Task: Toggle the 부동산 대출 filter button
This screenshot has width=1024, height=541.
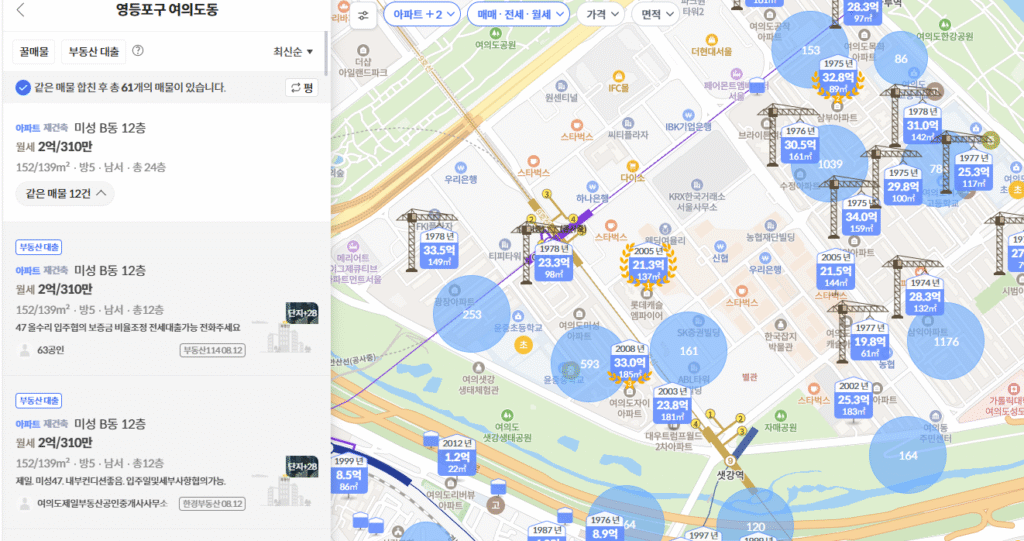Action: [91, 51]
